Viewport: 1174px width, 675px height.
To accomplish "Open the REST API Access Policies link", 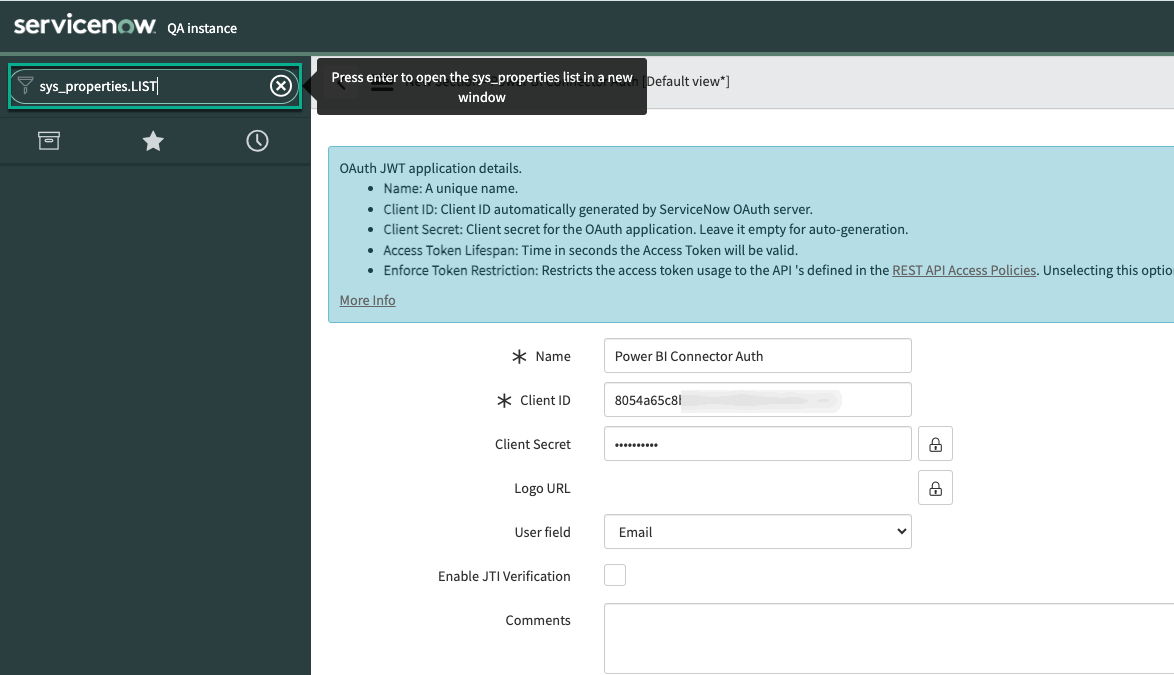I will coord(963,270).
